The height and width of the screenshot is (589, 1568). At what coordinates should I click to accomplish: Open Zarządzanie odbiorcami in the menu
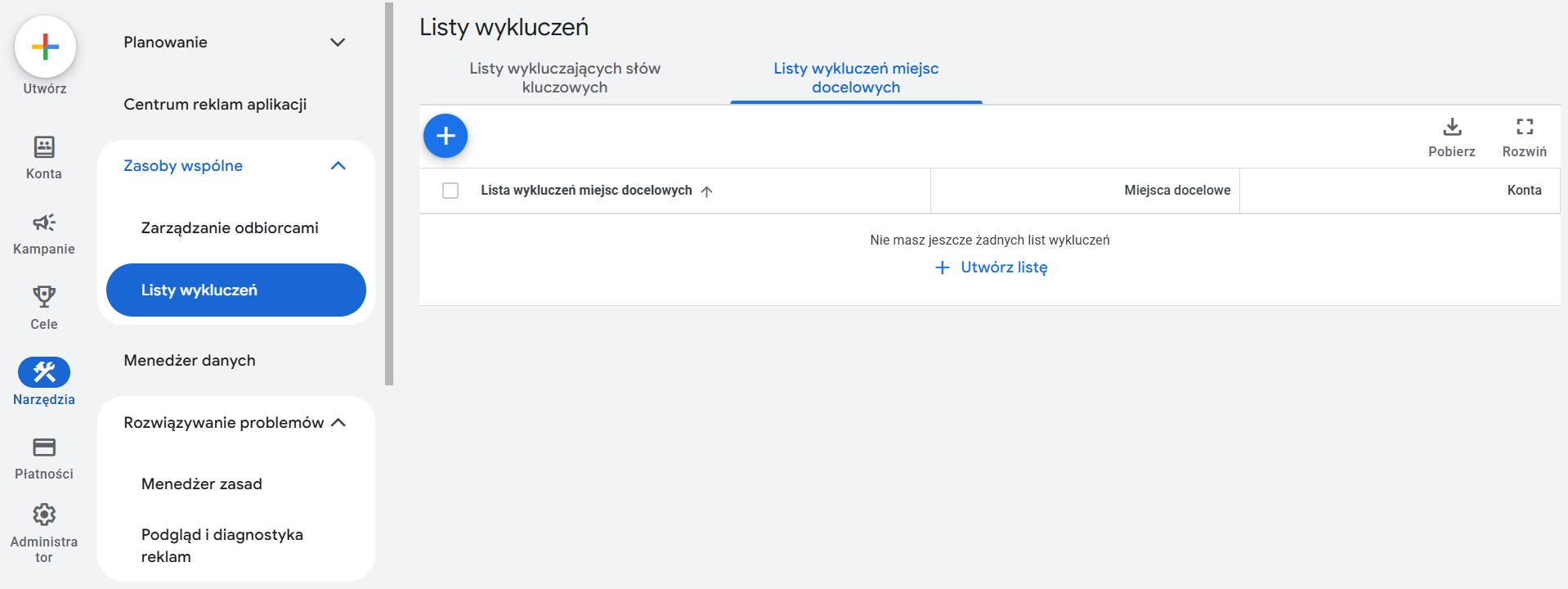230,228
